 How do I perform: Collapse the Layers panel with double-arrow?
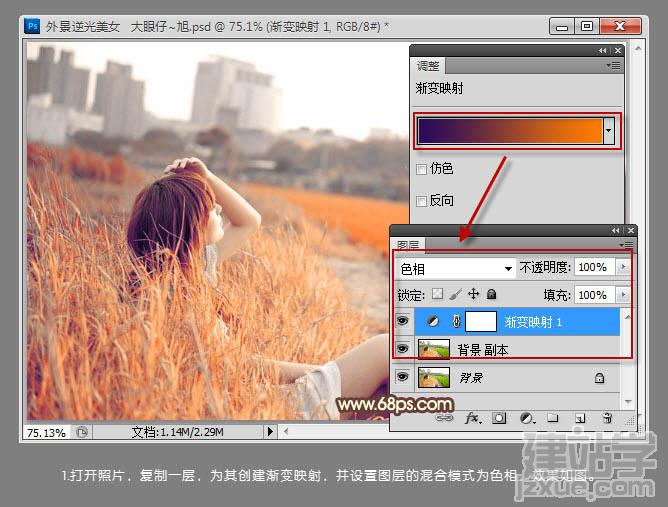pos(615,230)
